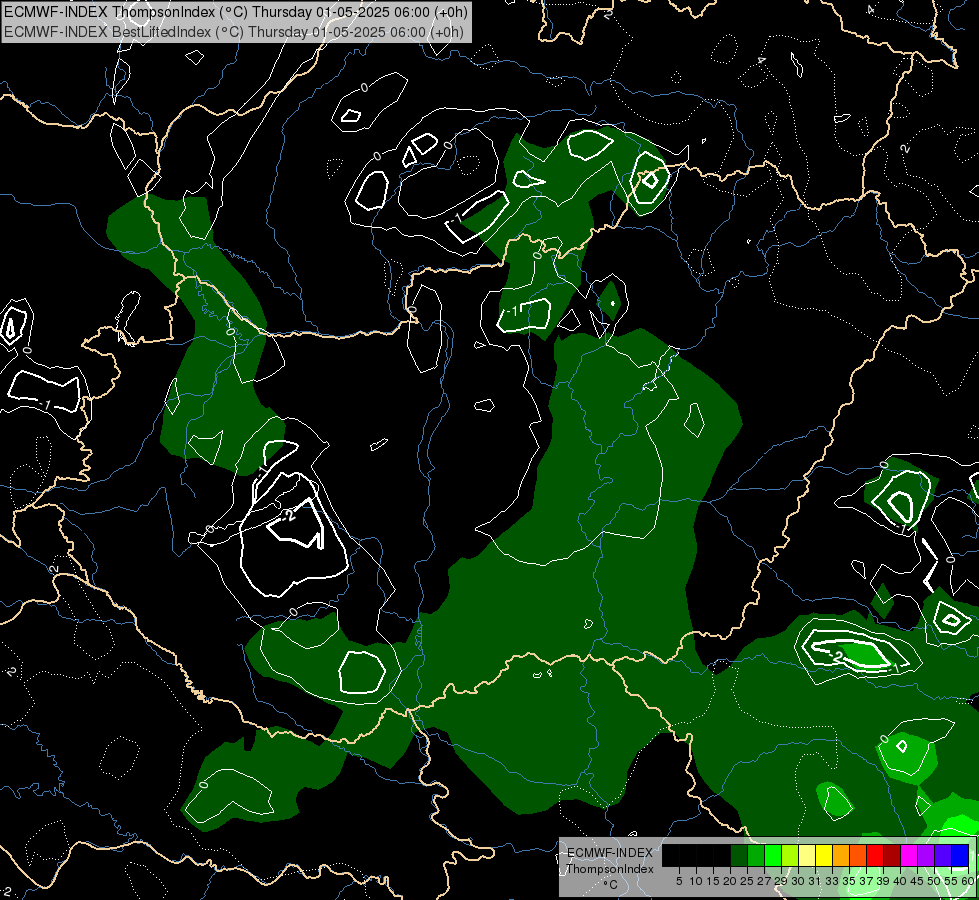The height and width of the screenshot is (900, 979).
Task: Click legend scale value 39
Action: (x=883, y=881)
